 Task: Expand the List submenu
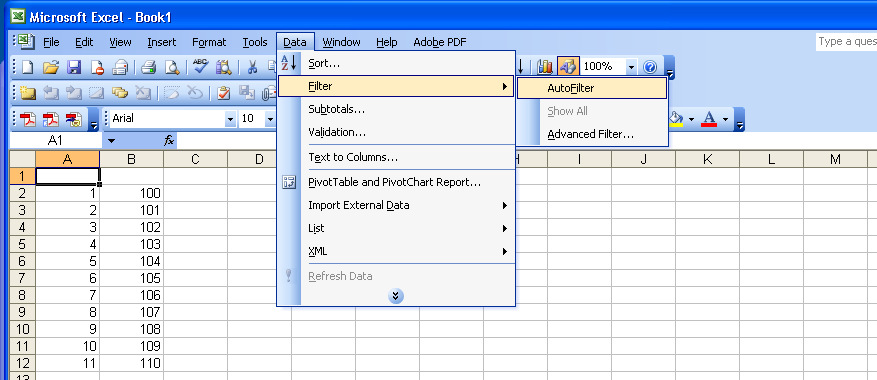[396, 228]
